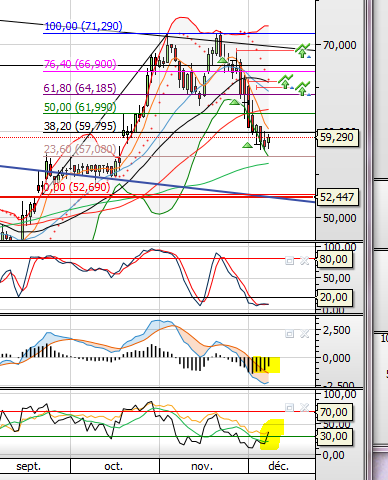Click the oct. label on time axis
The width and height of the screenshot is (388, 480).
coord(113,466)
